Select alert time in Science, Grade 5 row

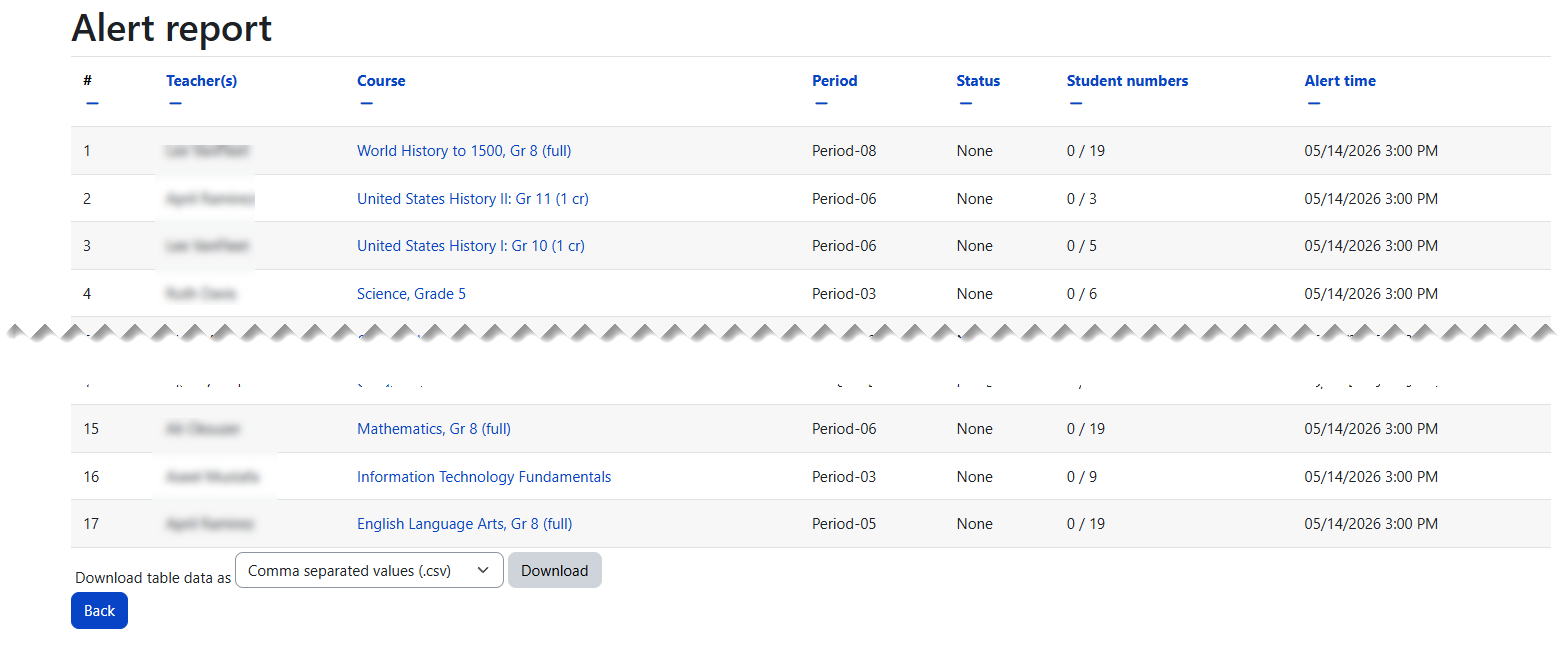click(x=1371, y=294)
